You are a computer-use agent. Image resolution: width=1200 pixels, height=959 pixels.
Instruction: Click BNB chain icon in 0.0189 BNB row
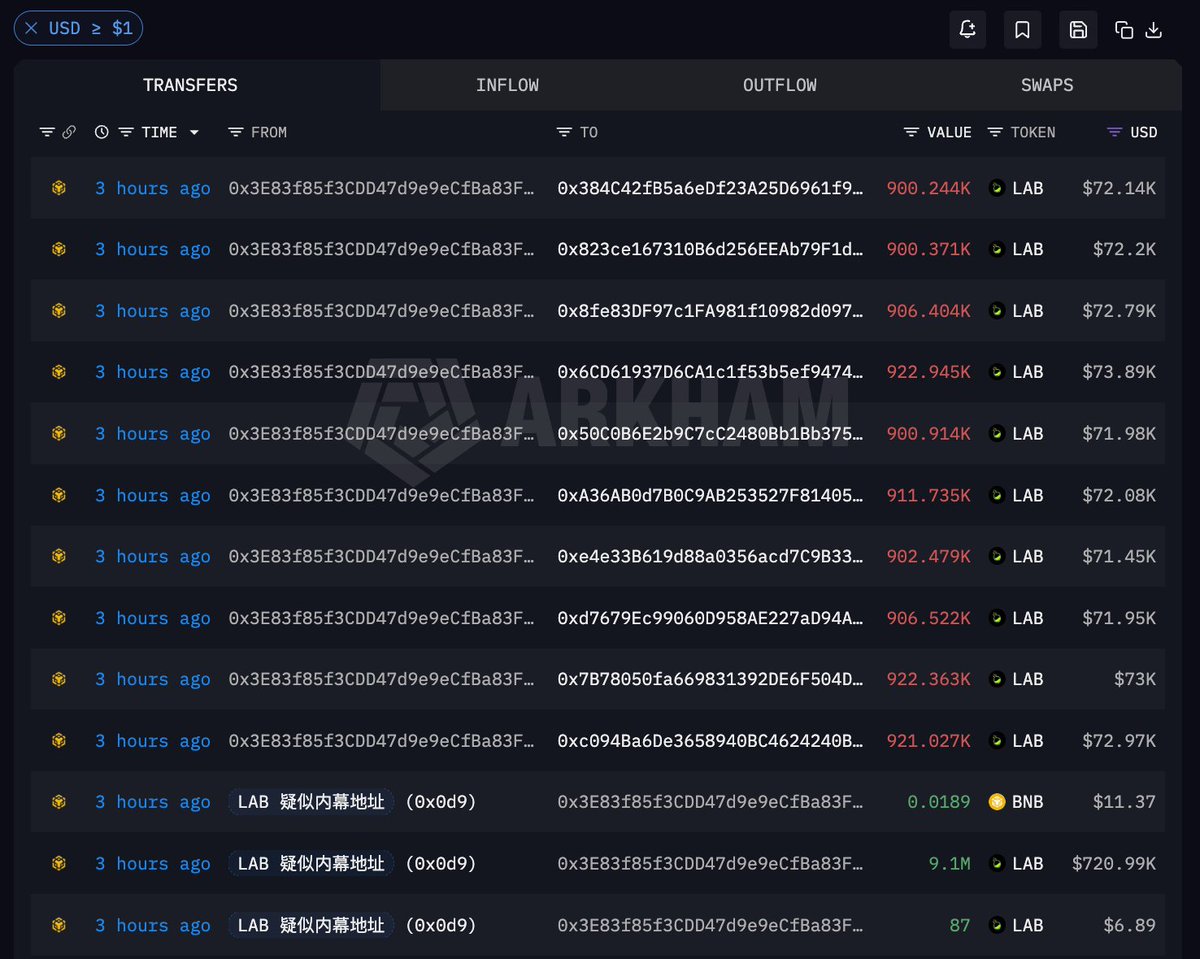point(59,801)
